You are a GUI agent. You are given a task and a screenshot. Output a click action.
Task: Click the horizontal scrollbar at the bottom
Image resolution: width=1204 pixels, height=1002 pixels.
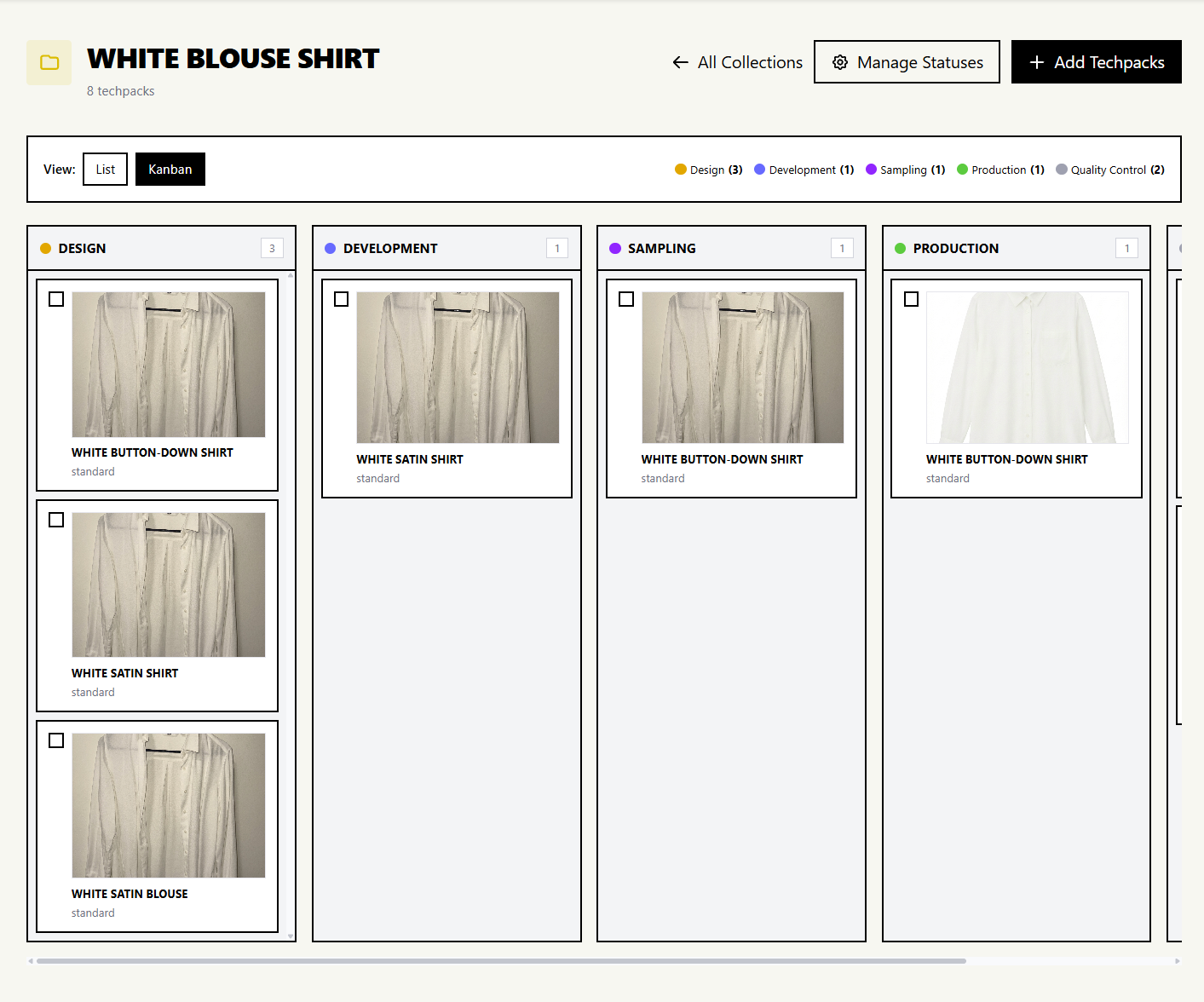coord(501,961)
